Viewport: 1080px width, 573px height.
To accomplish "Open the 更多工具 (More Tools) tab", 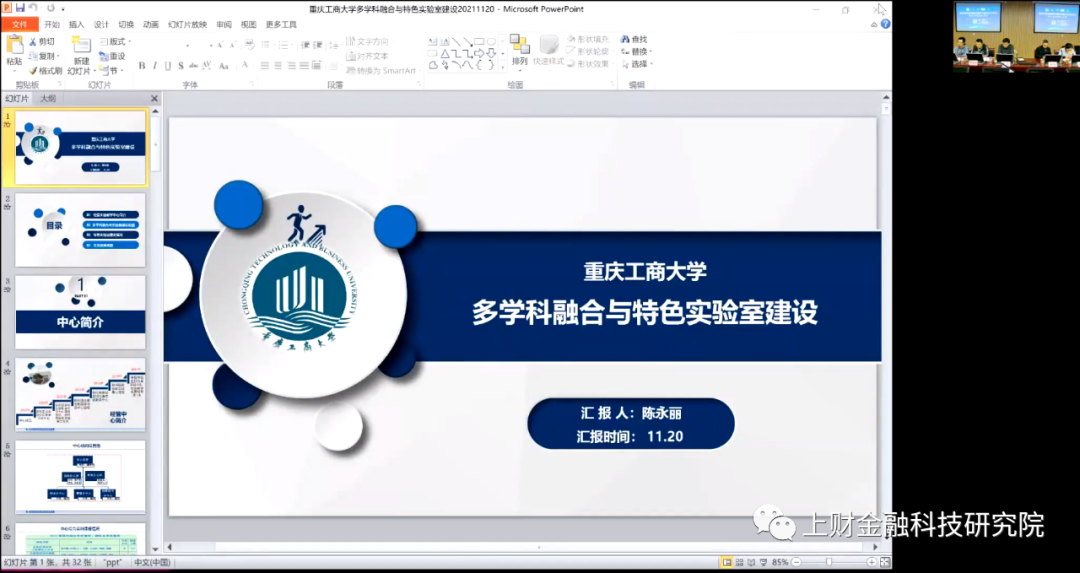I will click(x=281, y=24).
